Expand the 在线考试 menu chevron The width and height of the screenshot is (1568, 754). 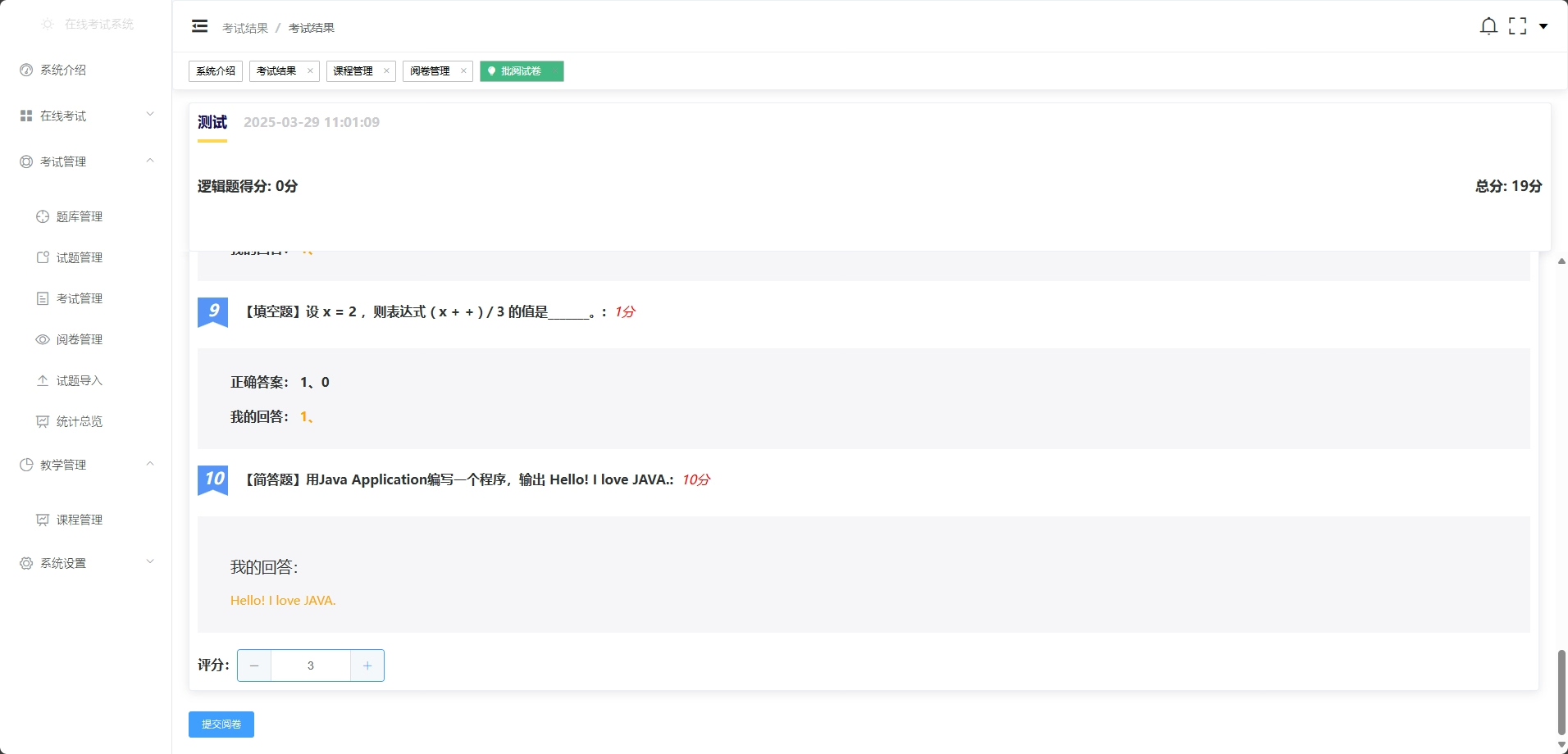[150, 115]
